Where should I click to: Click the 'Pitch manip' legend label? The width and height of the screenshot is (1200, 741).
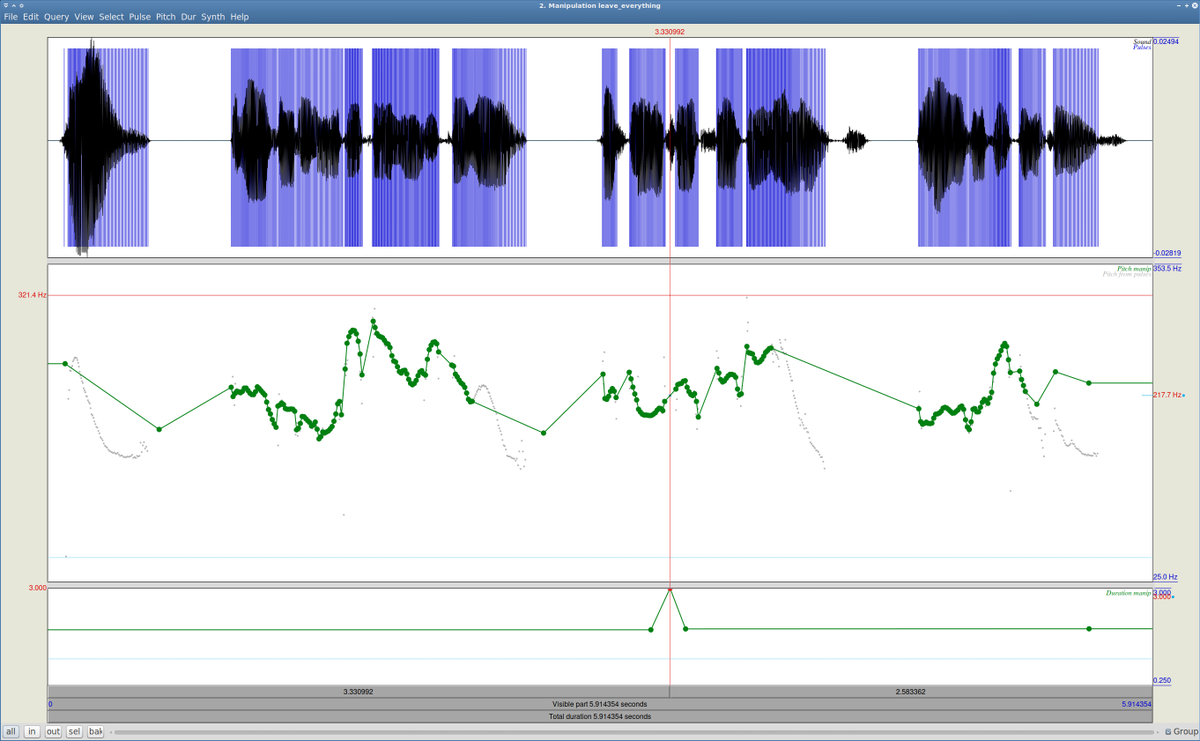(x=1134, y=268)
